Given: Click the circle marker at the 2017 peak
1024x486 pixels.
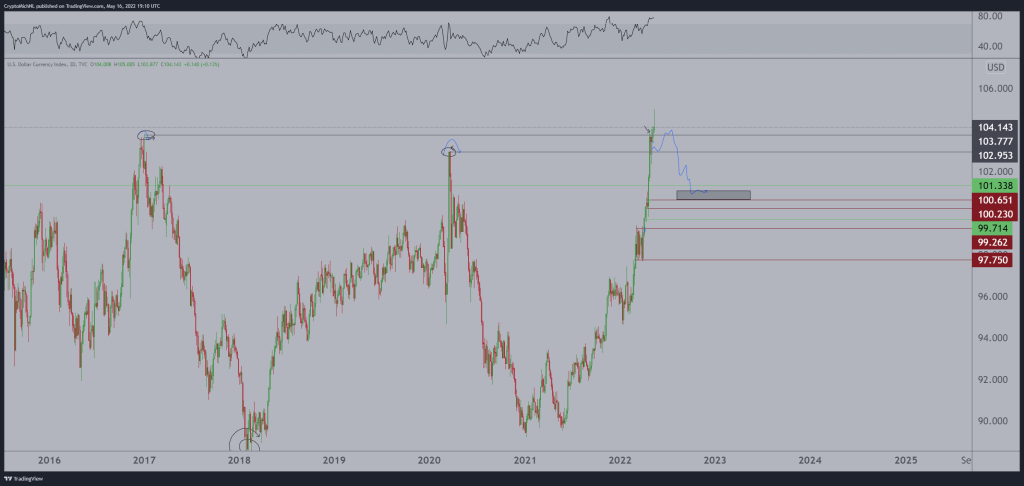Looking at the screenshot, I should (146, 135).
